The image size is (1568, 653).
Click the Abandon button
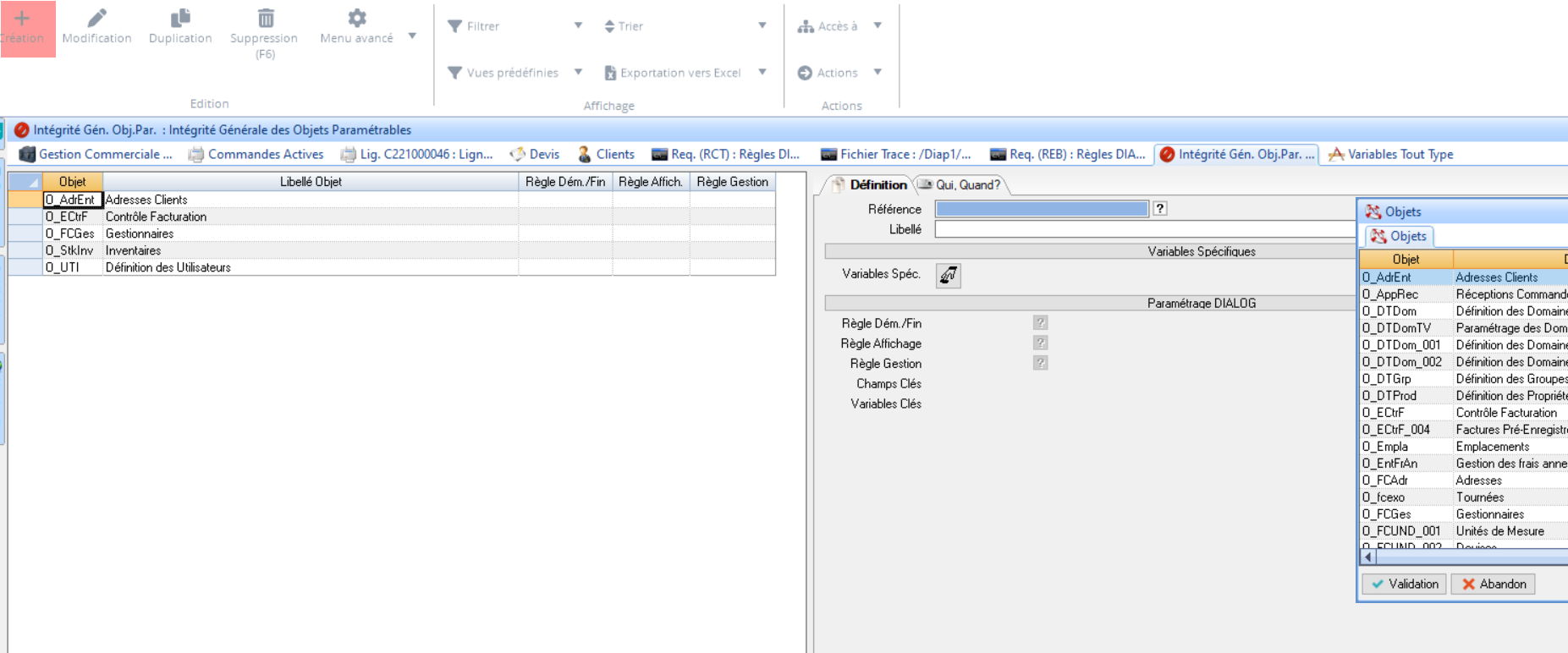click(x=1494, y=584)
